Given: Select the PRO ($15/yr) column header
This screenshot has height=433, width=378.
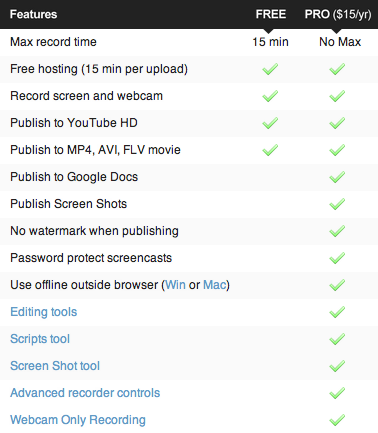Looking at the screenshot, I should pos(338,14).
